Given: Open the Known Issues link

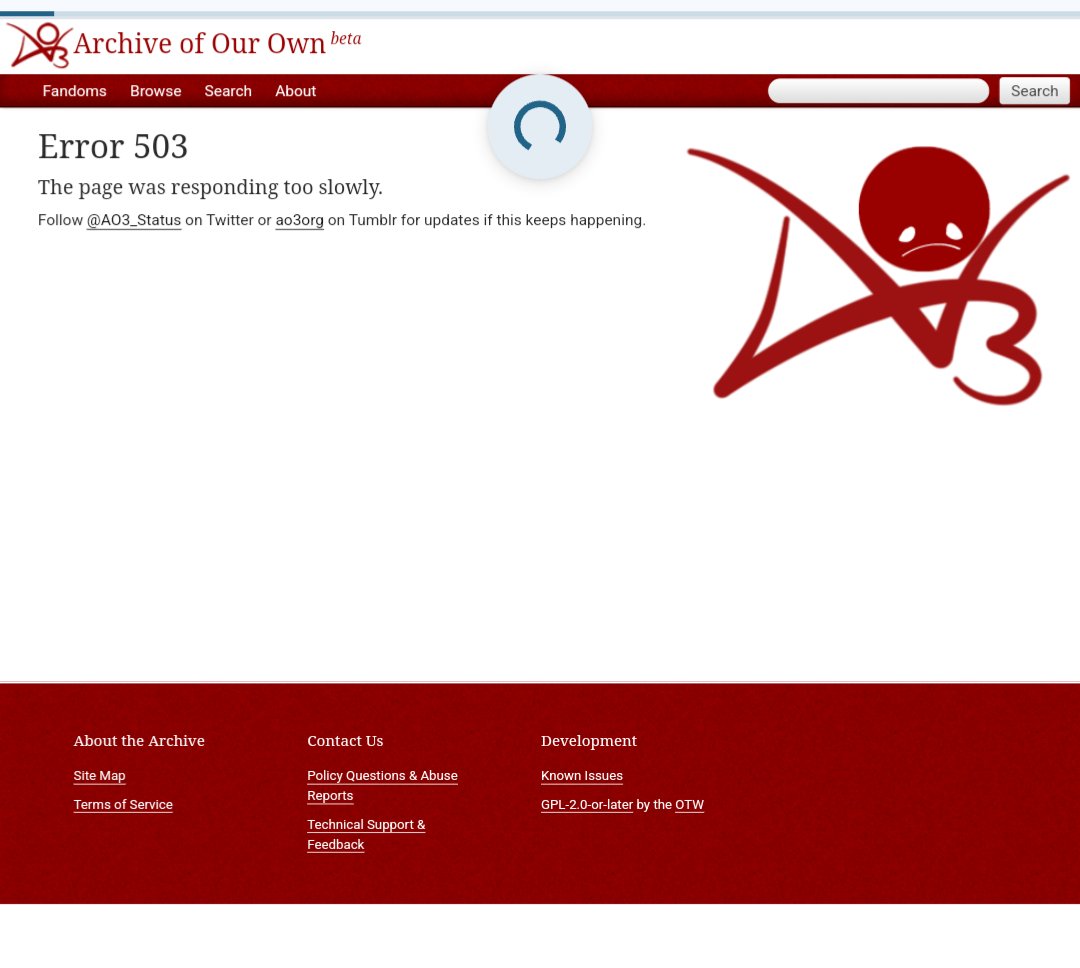Looking at the screenshot, I should (x=581, y=776).
